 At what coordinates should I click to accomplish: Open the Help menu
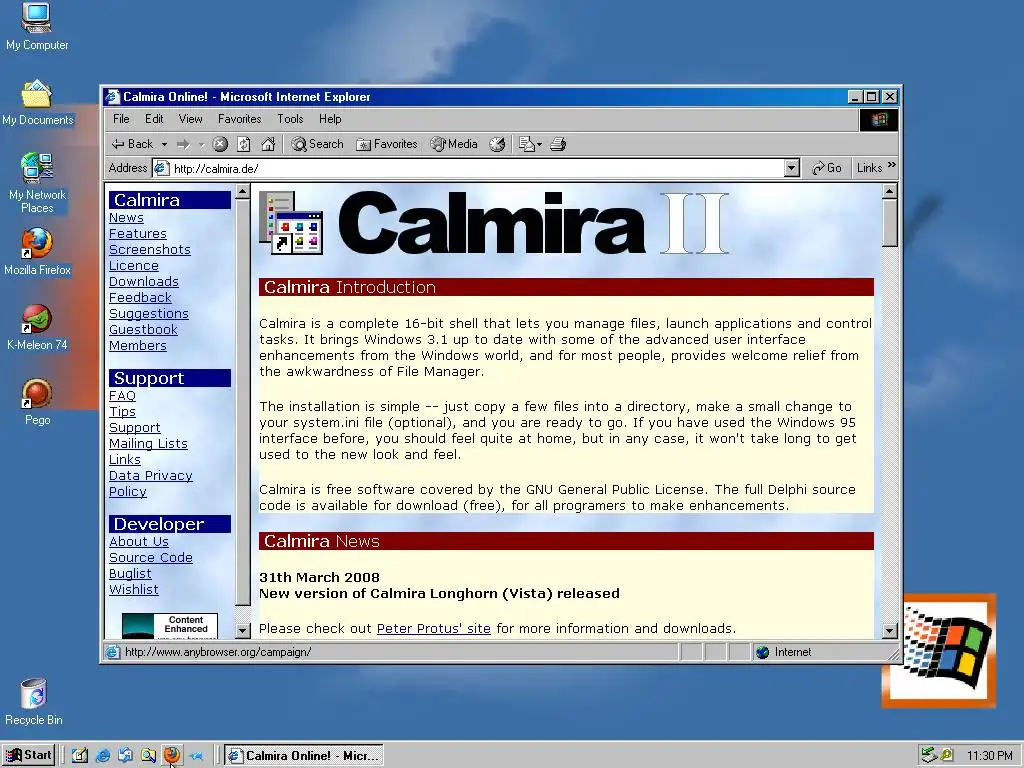pos(330,119)
